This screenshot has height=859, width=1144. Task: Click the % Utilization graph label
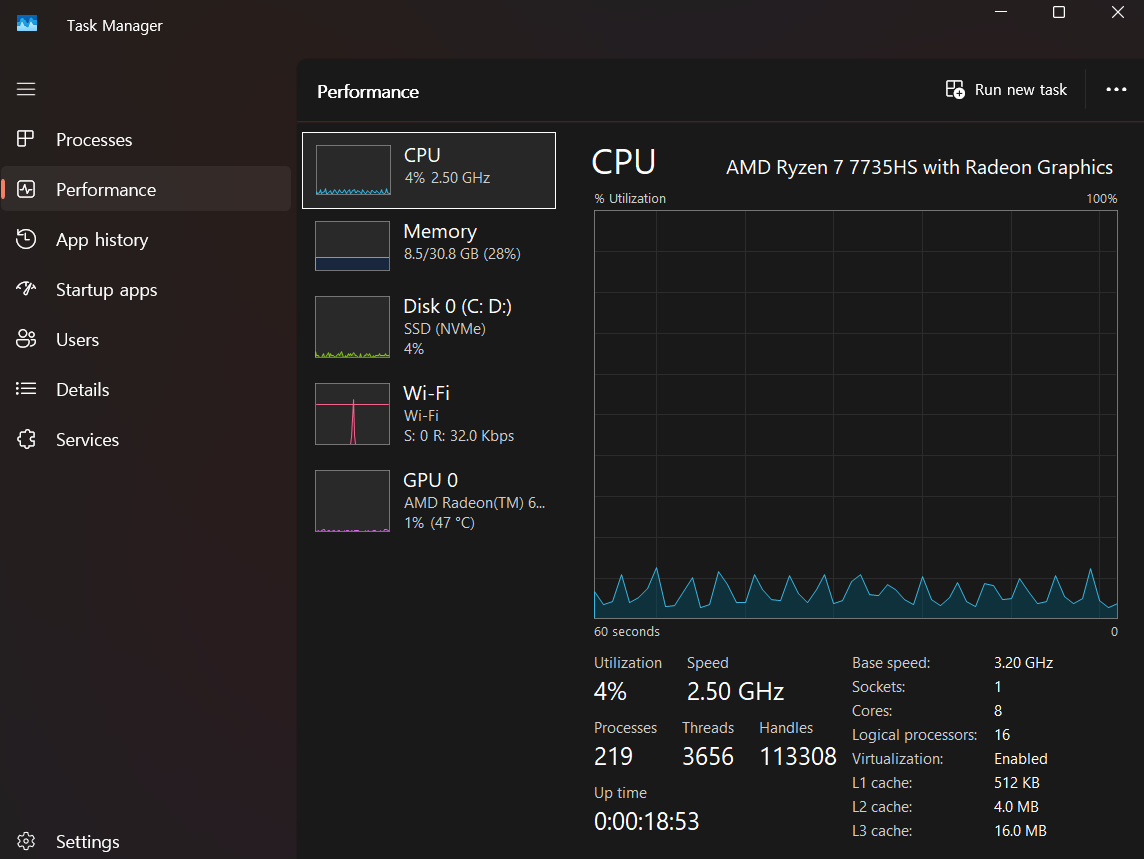coord(630,199)
